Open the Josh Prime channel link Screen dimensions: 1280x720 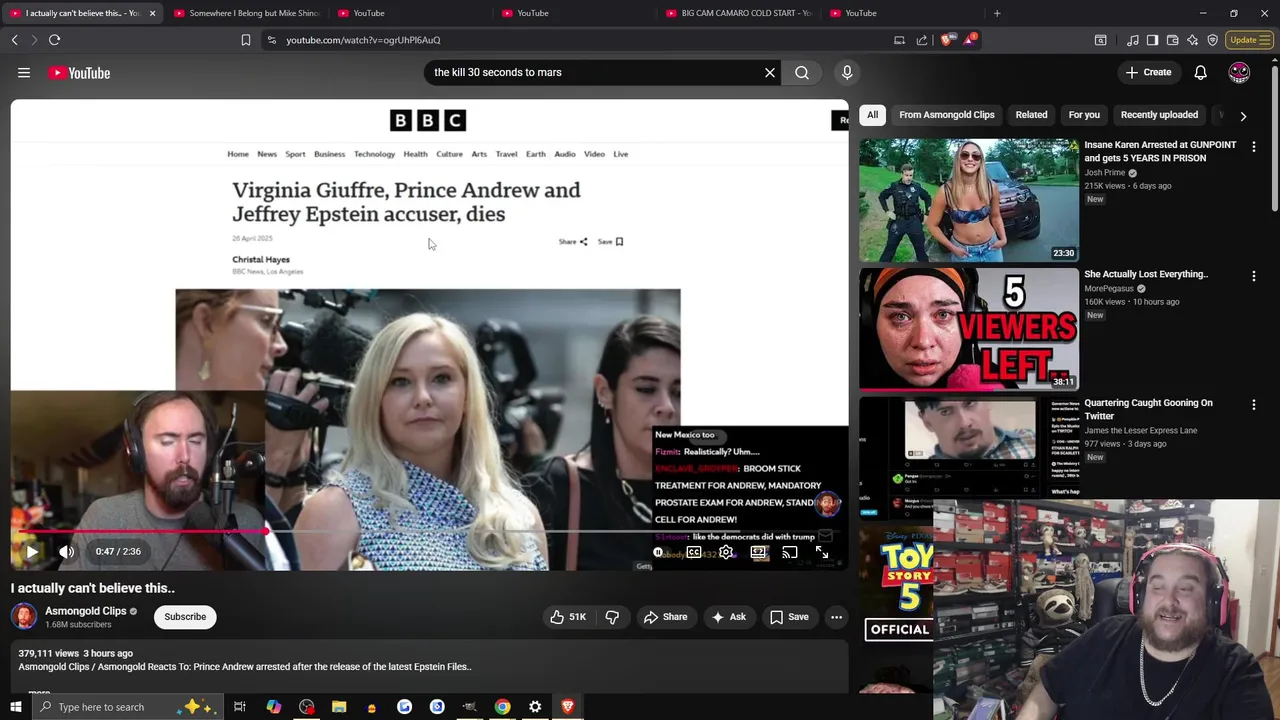pos(1105,173)
